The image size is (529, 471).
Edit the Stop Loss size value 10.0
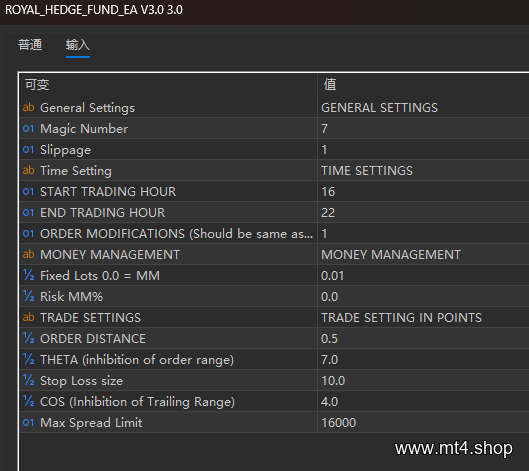click(423, 381)
